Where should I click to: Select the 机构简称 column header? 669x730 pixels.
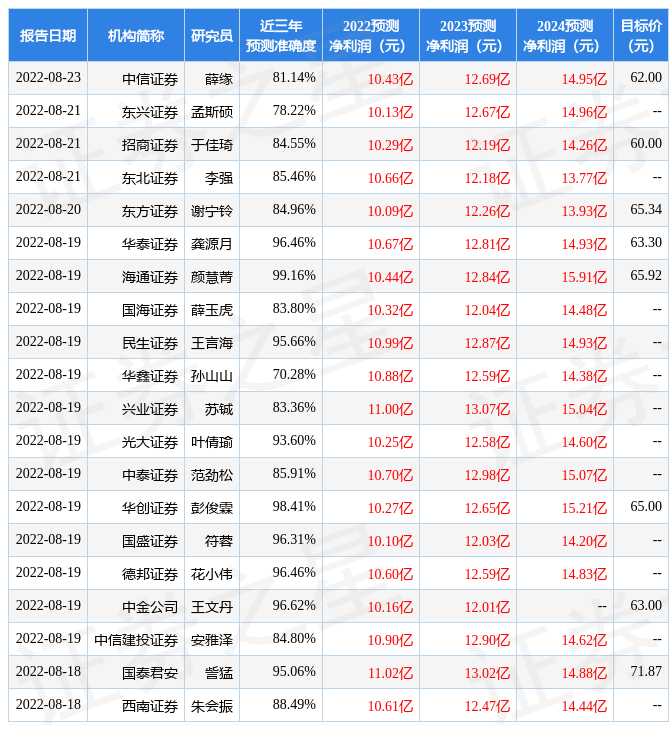tap(136, 36)
